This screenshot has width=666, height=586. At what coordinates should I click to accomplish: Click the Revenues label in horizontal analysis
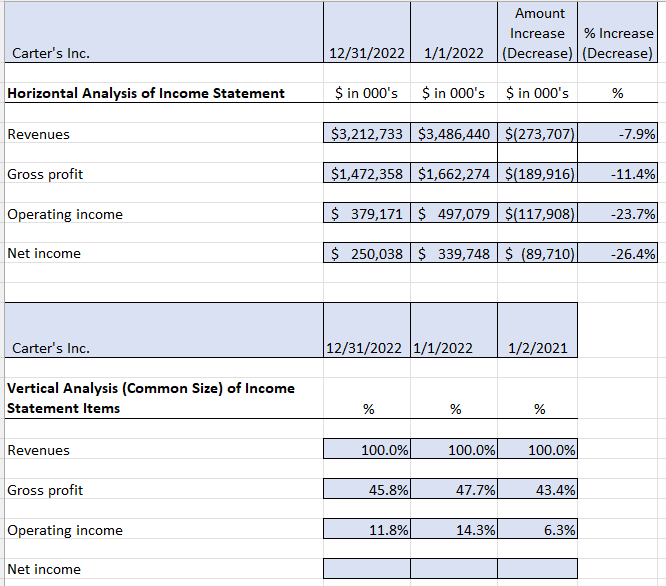click(x=38, y=134)
